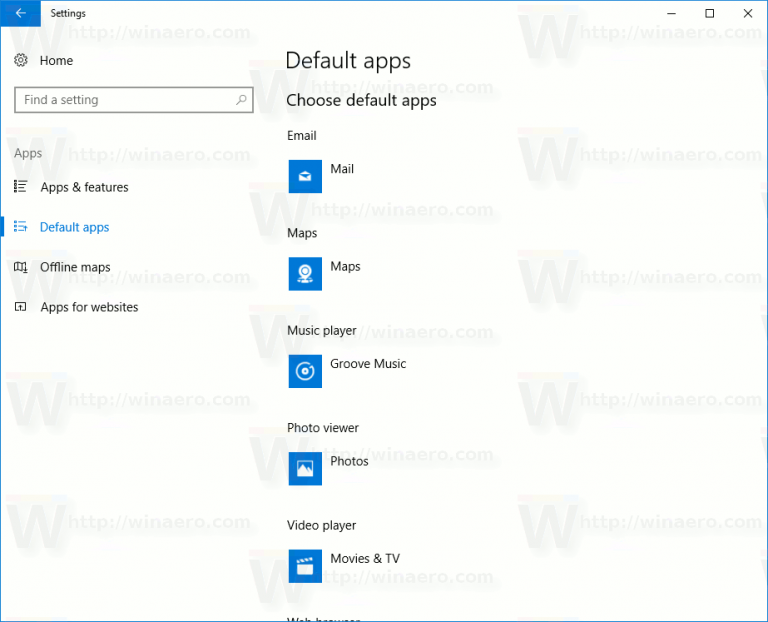The image size is (768, 622).
Task: Open Offline maps settings
Action: click(x=75, y=267)
